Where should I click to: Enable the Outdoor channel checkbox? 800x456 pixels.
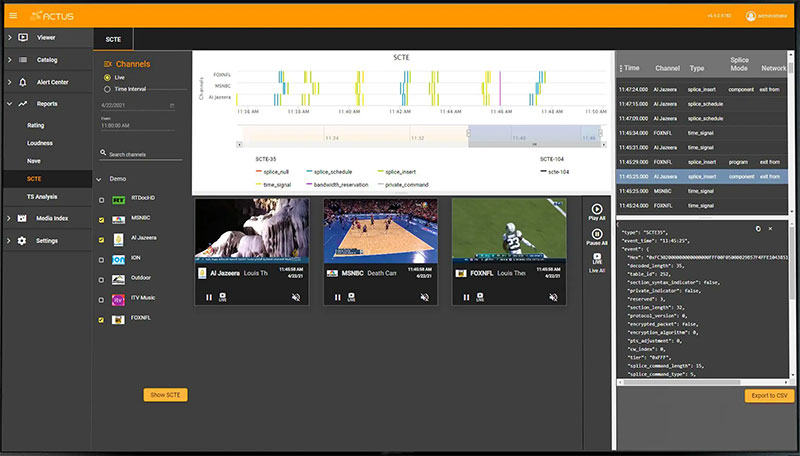point(101,278)
